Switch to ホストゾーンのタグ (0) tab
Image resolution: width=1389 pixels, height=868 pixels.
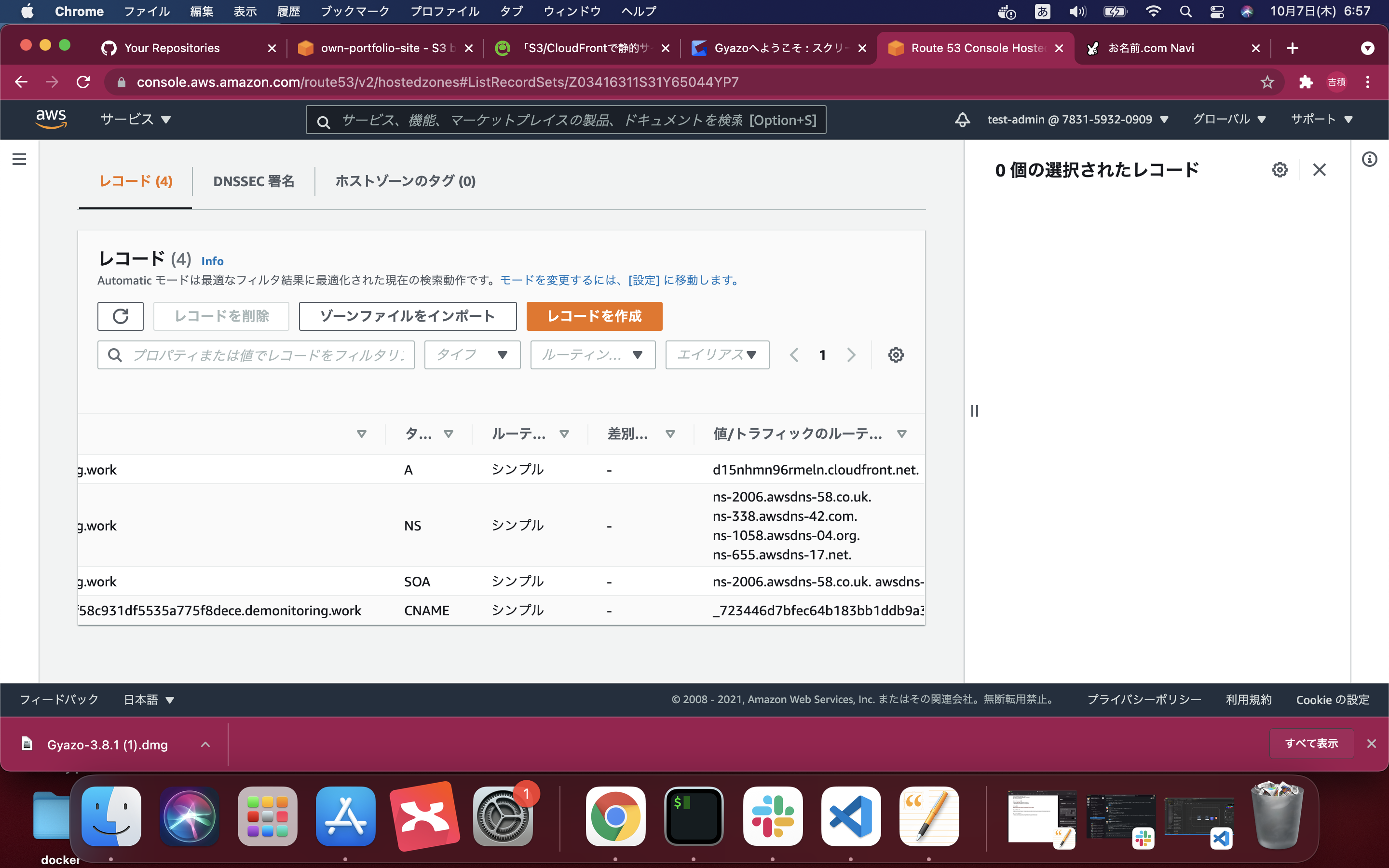pyautogui.click(x=405, y=181)
